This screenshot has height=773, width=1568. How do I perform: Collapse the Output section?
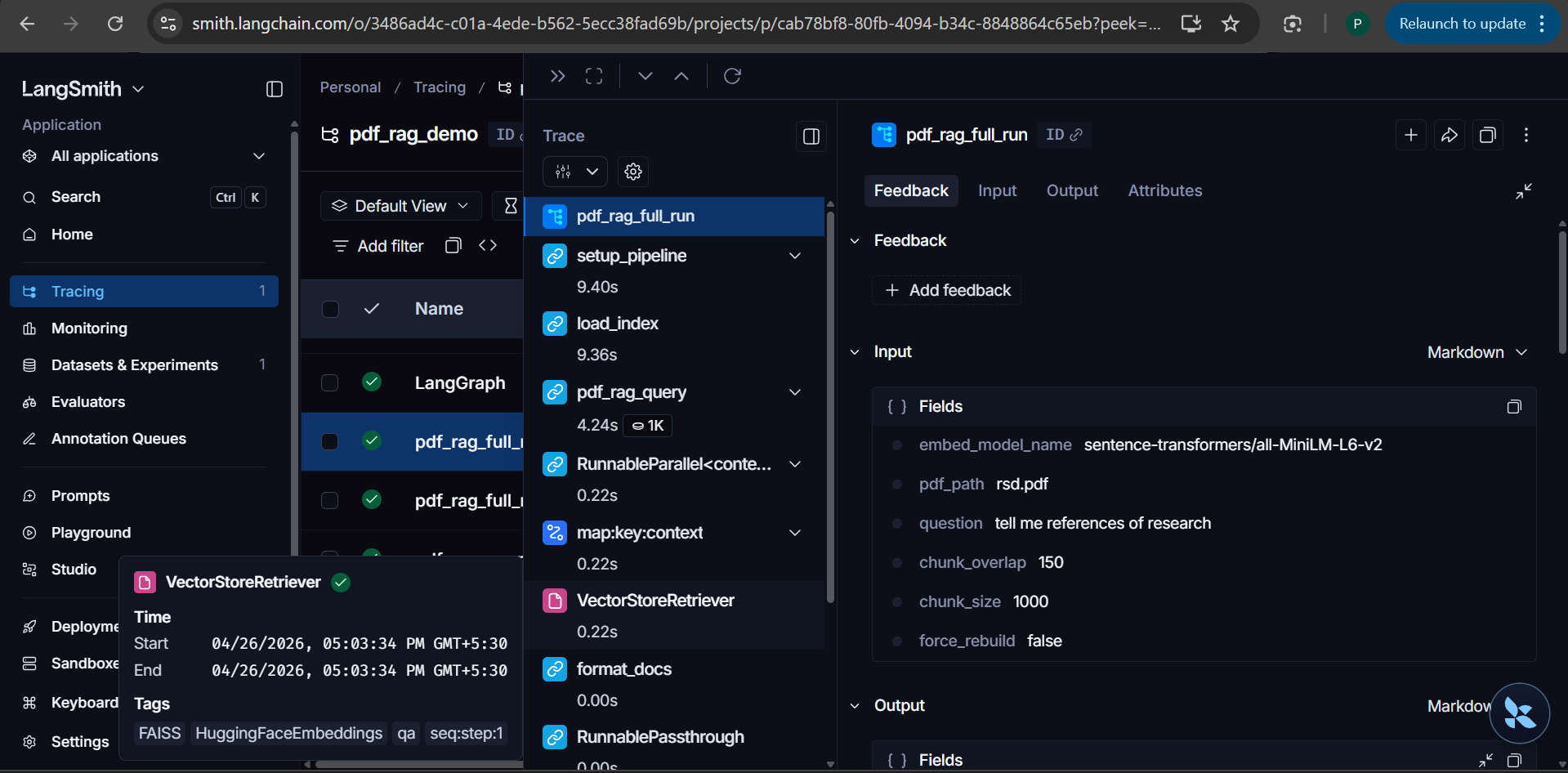(x=855, y=706)
